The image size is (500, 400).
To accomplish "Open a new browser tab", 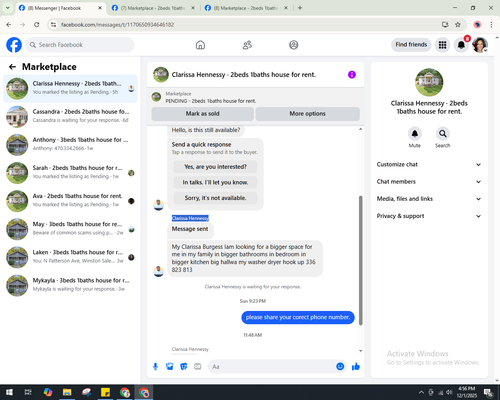I will [300, 8].
